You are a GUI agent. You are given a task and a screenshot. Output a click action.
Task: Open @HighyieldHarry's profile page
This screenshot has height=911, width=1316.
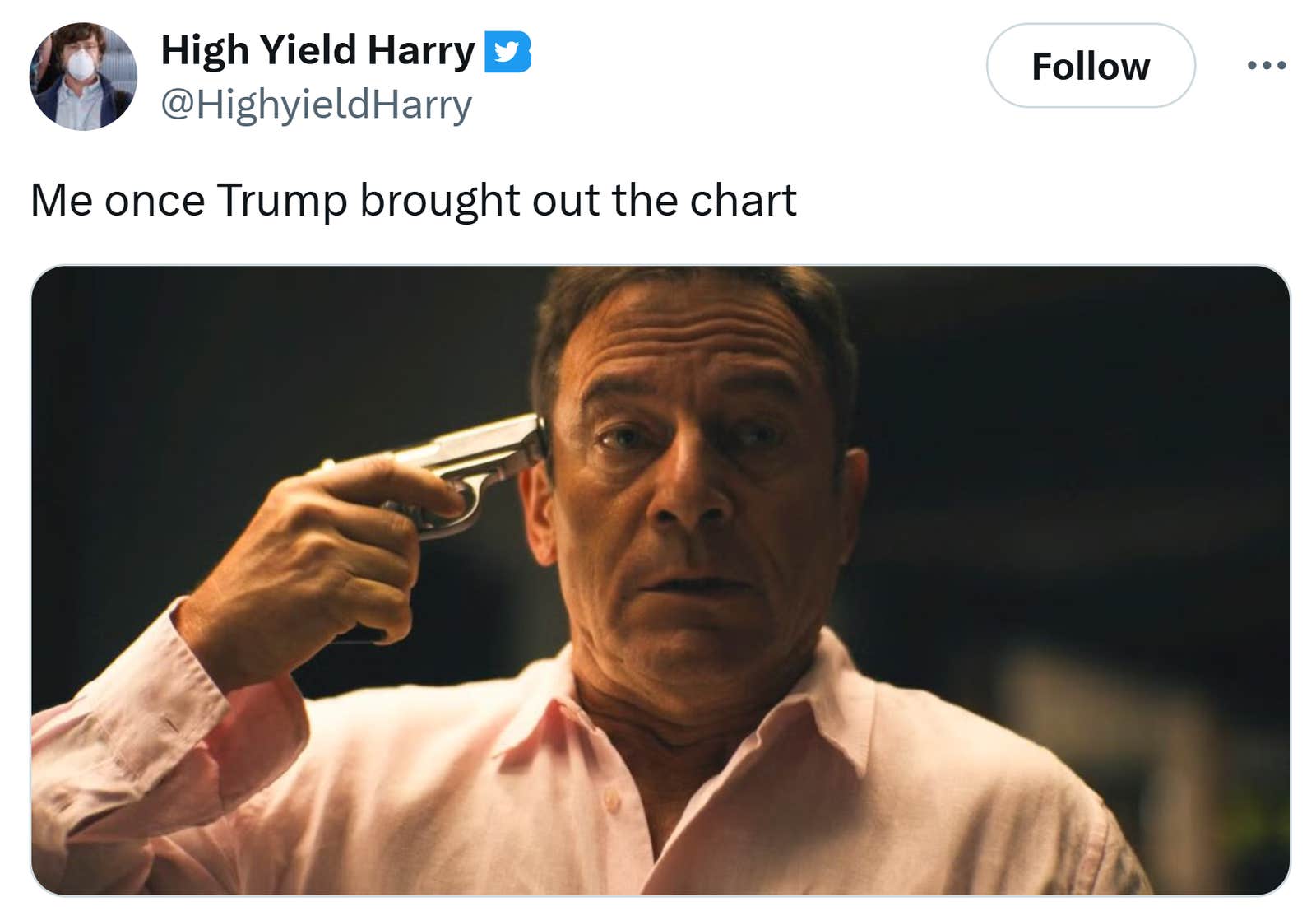point(316,104)
